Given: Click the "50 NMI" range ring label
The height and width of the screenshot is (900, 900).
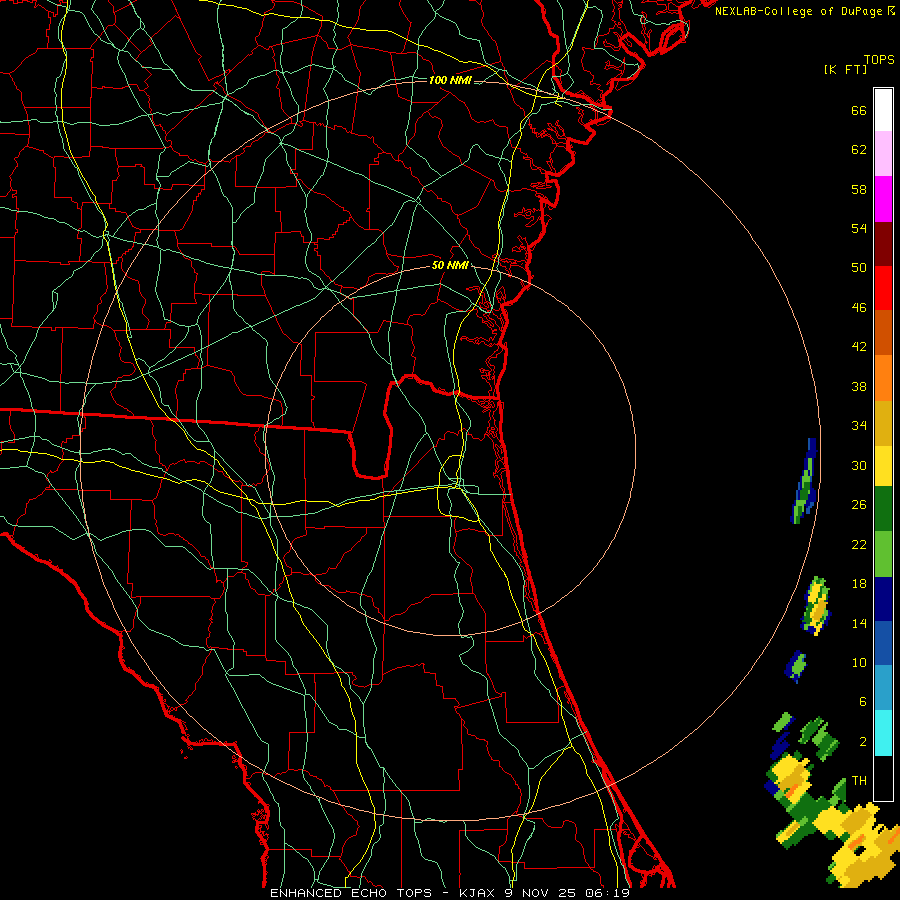Looking at the screenshot, I should (450, 265).
